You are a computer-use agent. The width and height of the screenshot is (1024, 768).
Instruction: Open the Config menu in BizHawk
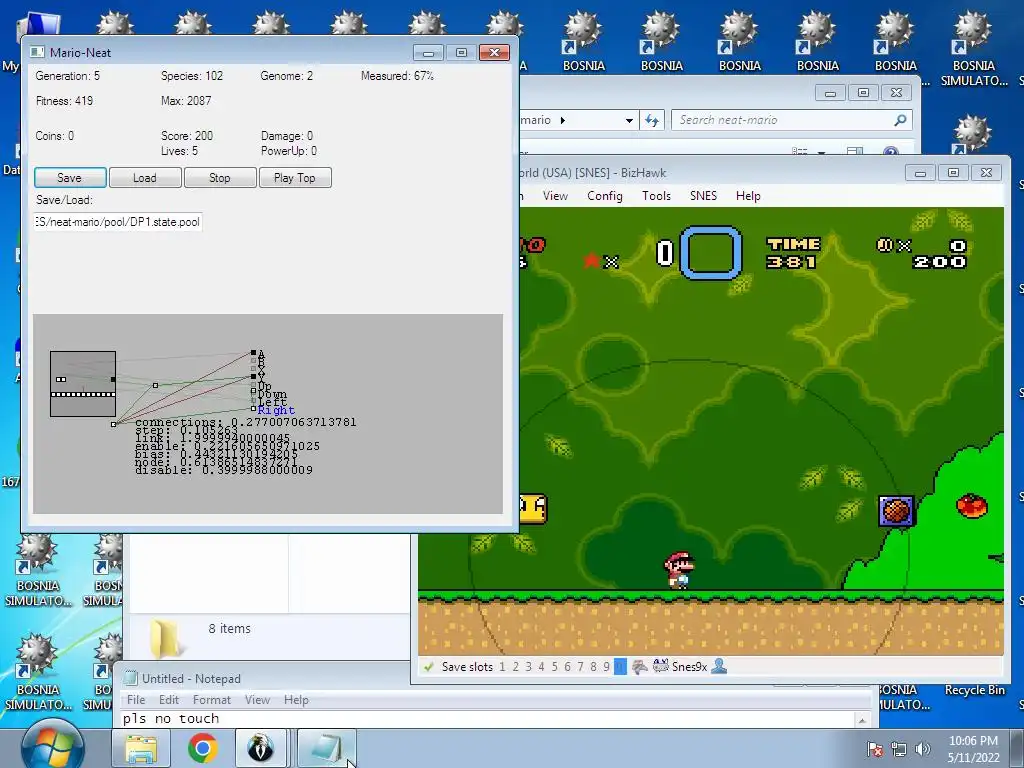pos(605,196)
